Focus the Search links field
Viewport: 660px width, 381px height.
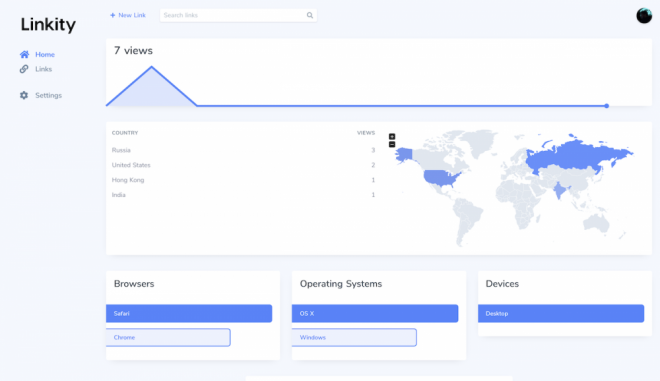point(238,15)
